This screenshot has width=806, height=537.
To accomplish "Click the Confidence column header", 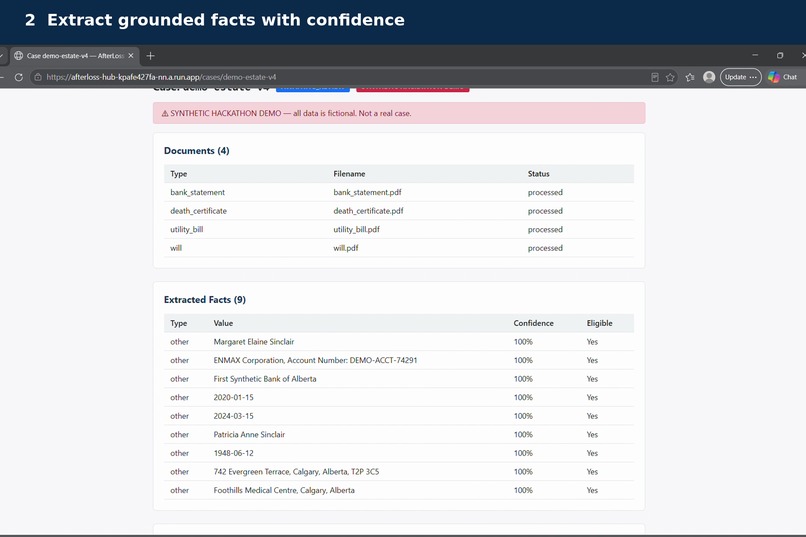I will click(533, 323).
